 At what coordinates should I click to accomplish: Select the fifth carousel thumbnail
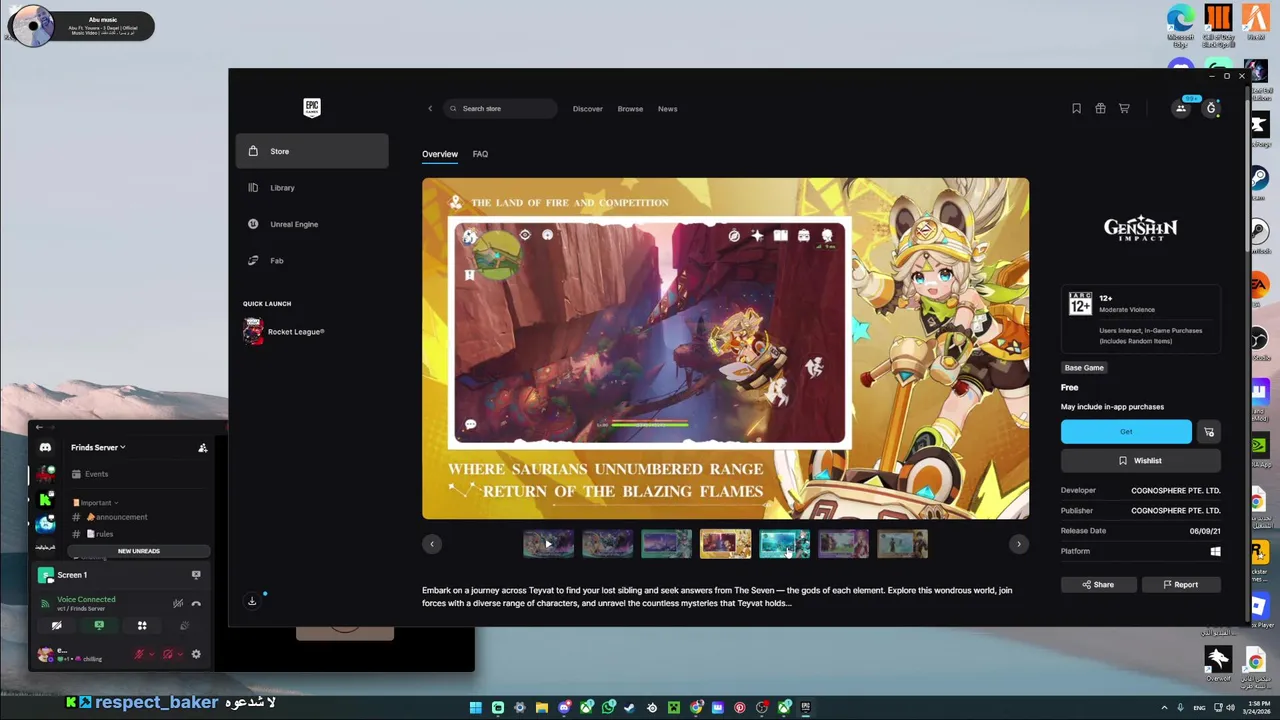(784, 544)
